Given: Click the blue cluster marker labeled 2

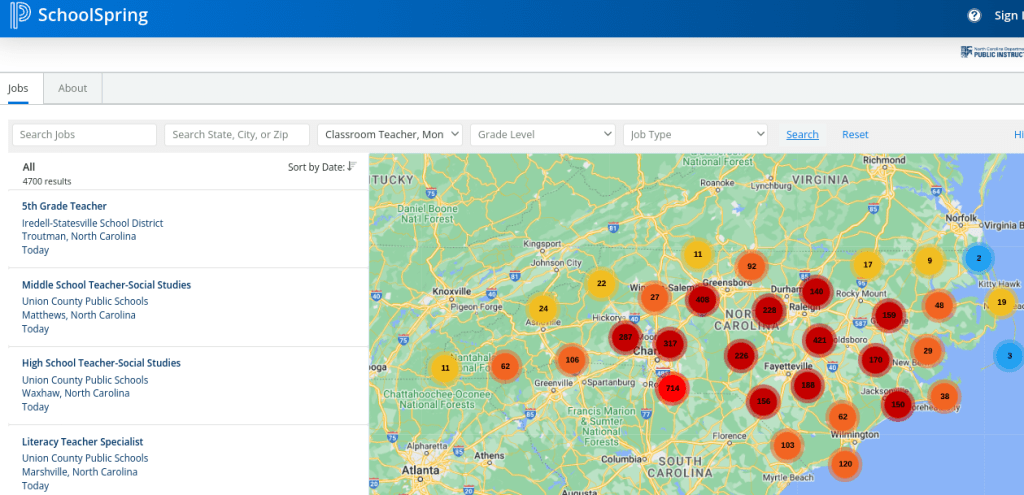Looking at the screenshot, I should point(978,258).
